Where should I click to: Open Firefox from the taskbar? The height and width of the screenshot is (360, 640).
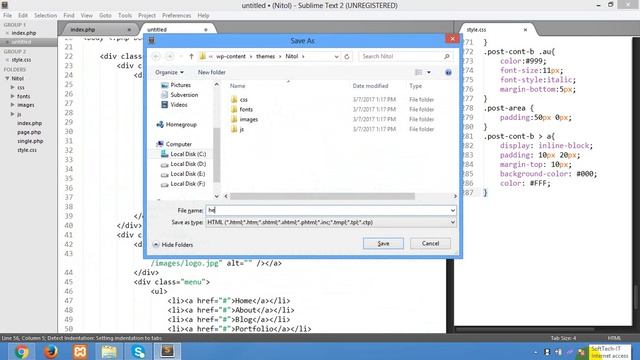coord(51,351)
